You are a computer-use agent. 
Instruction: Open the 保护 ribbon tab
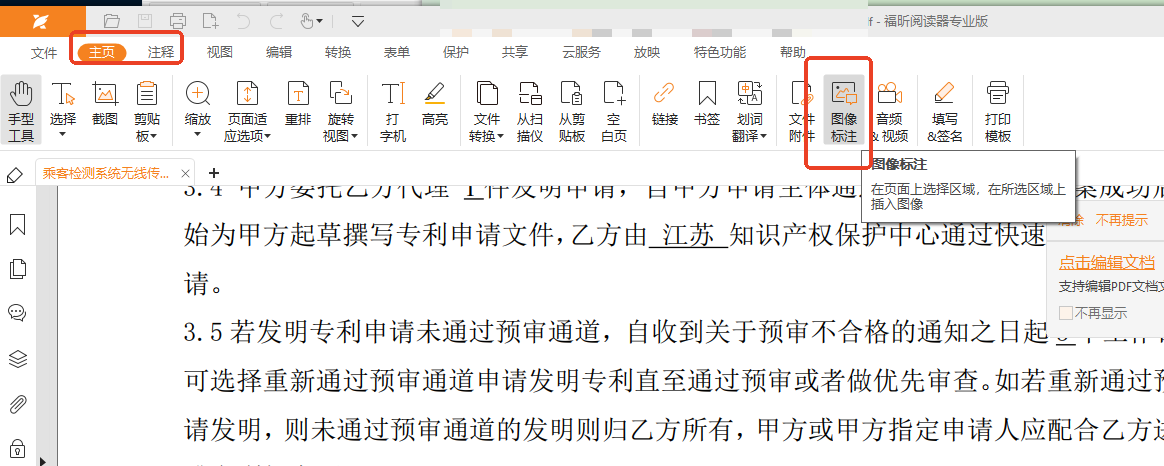[455, 52]
